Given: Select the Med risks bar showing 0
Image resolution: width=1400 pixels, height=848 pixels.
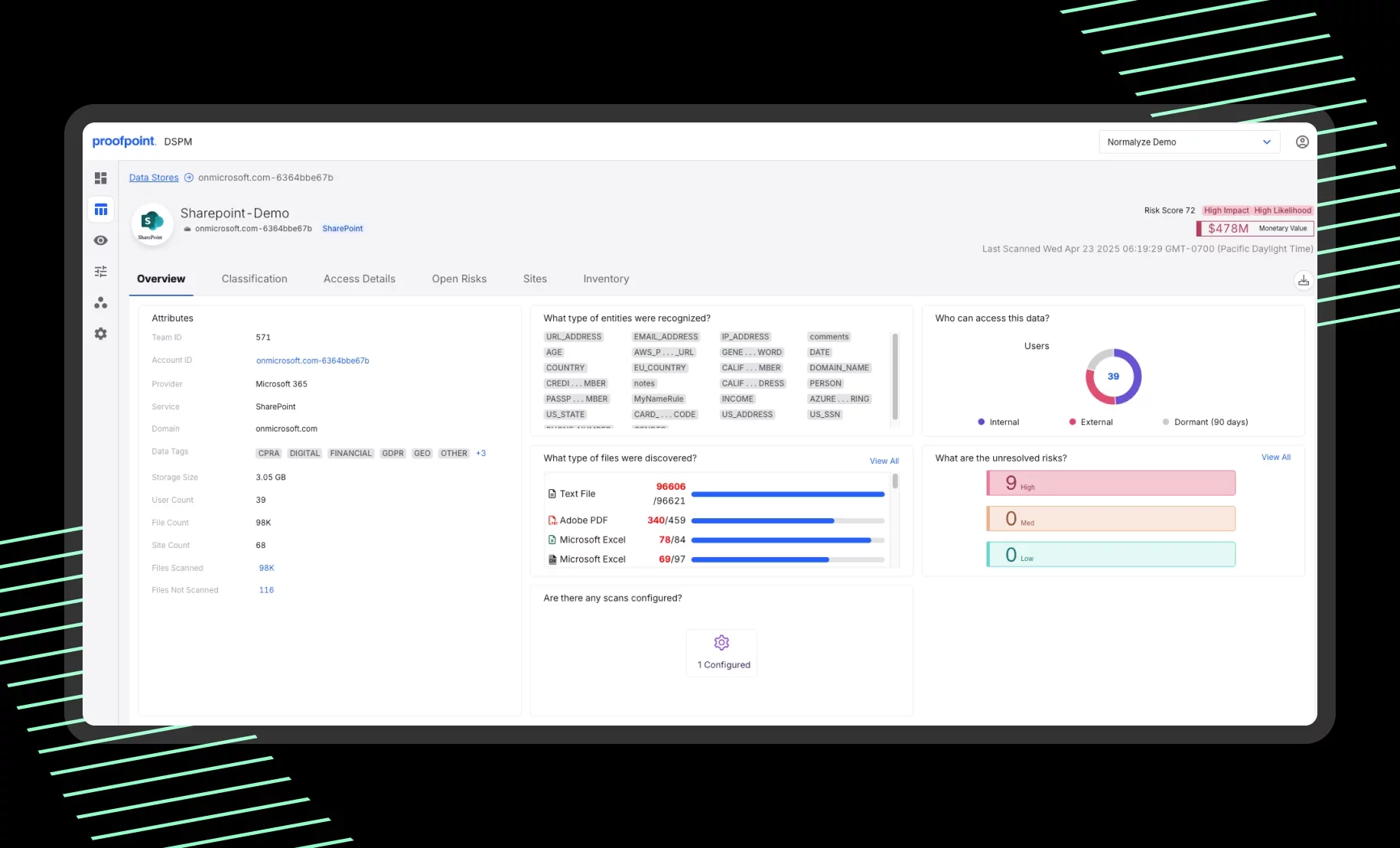Looking at the screenshot, I should (1111, 519).
